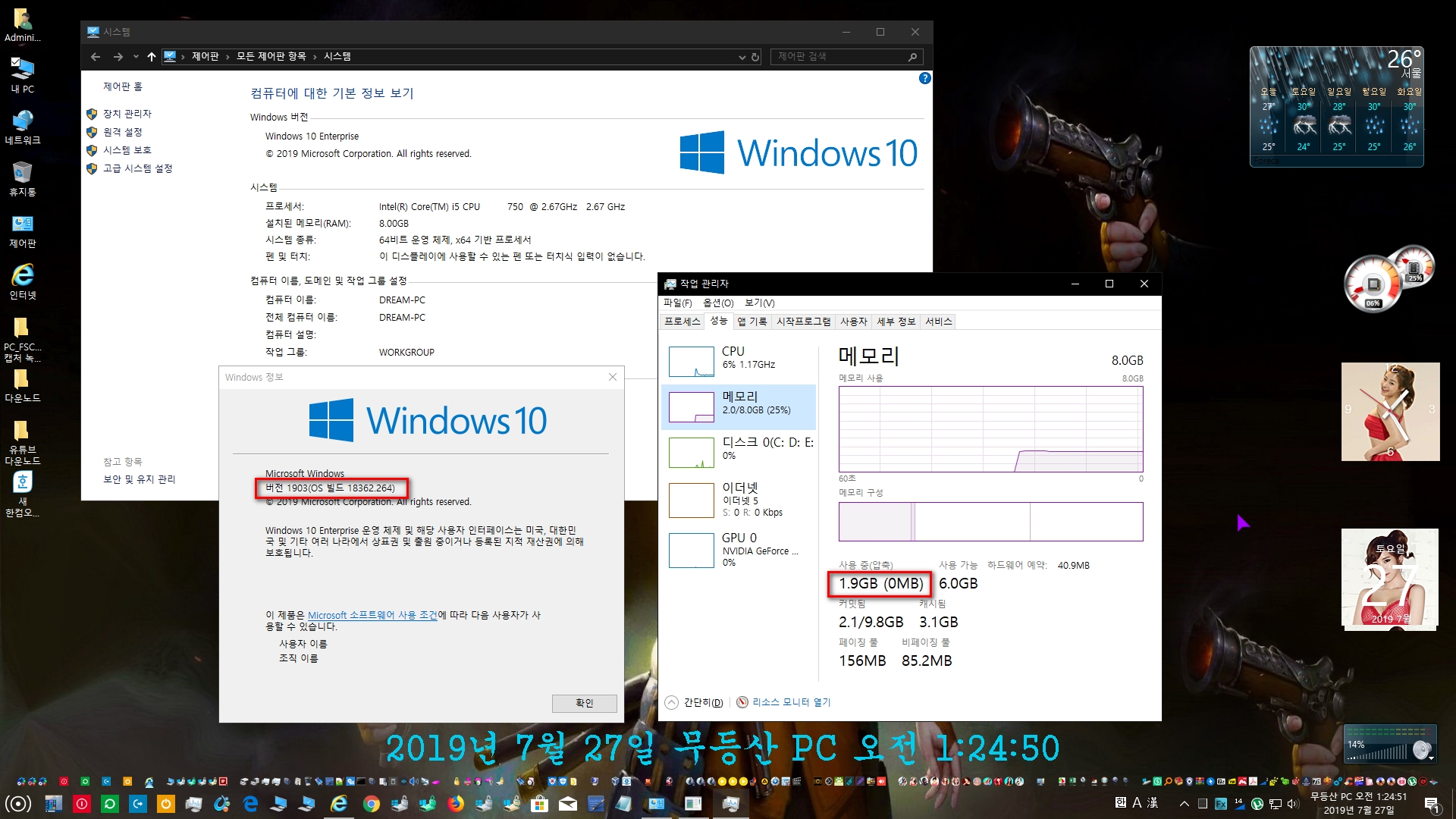Click 확인 button in Windows 정보 dialog
The image size is (1456, 819).
(584, 703)
